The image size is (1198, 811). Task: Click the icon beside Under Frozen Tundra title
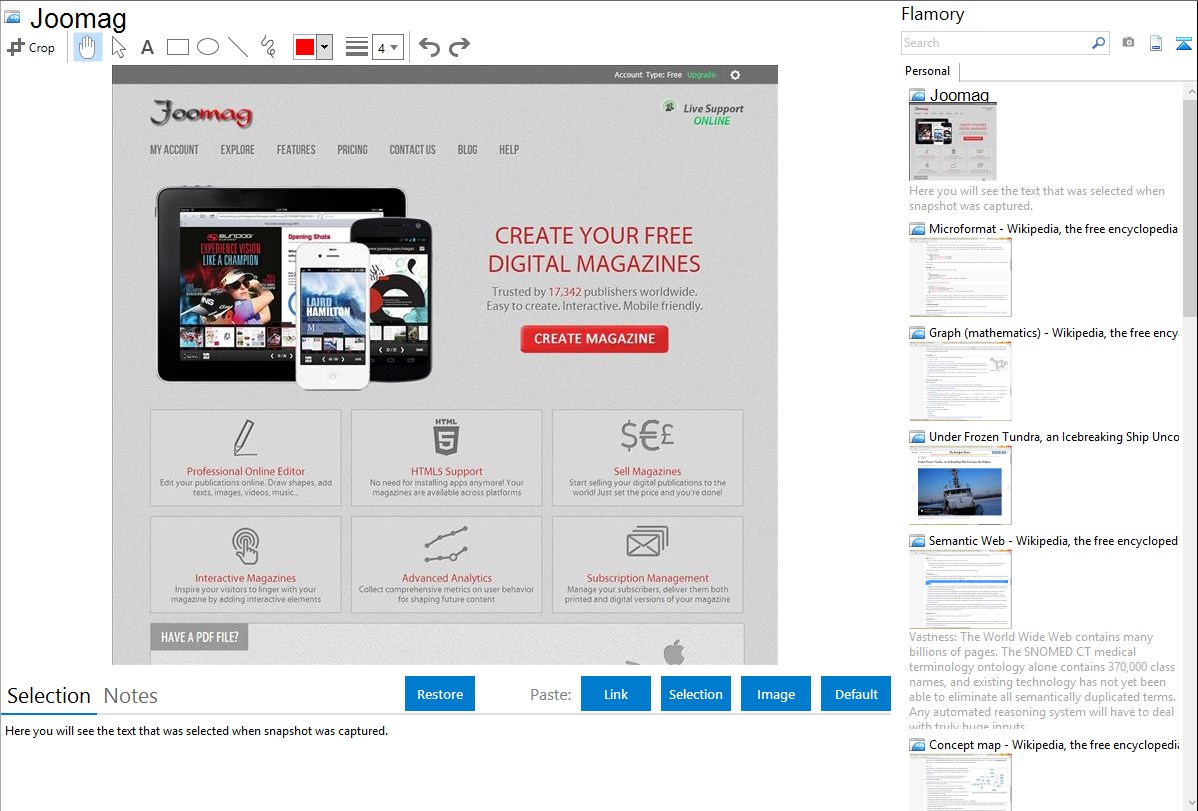click(x=917, y=436)
